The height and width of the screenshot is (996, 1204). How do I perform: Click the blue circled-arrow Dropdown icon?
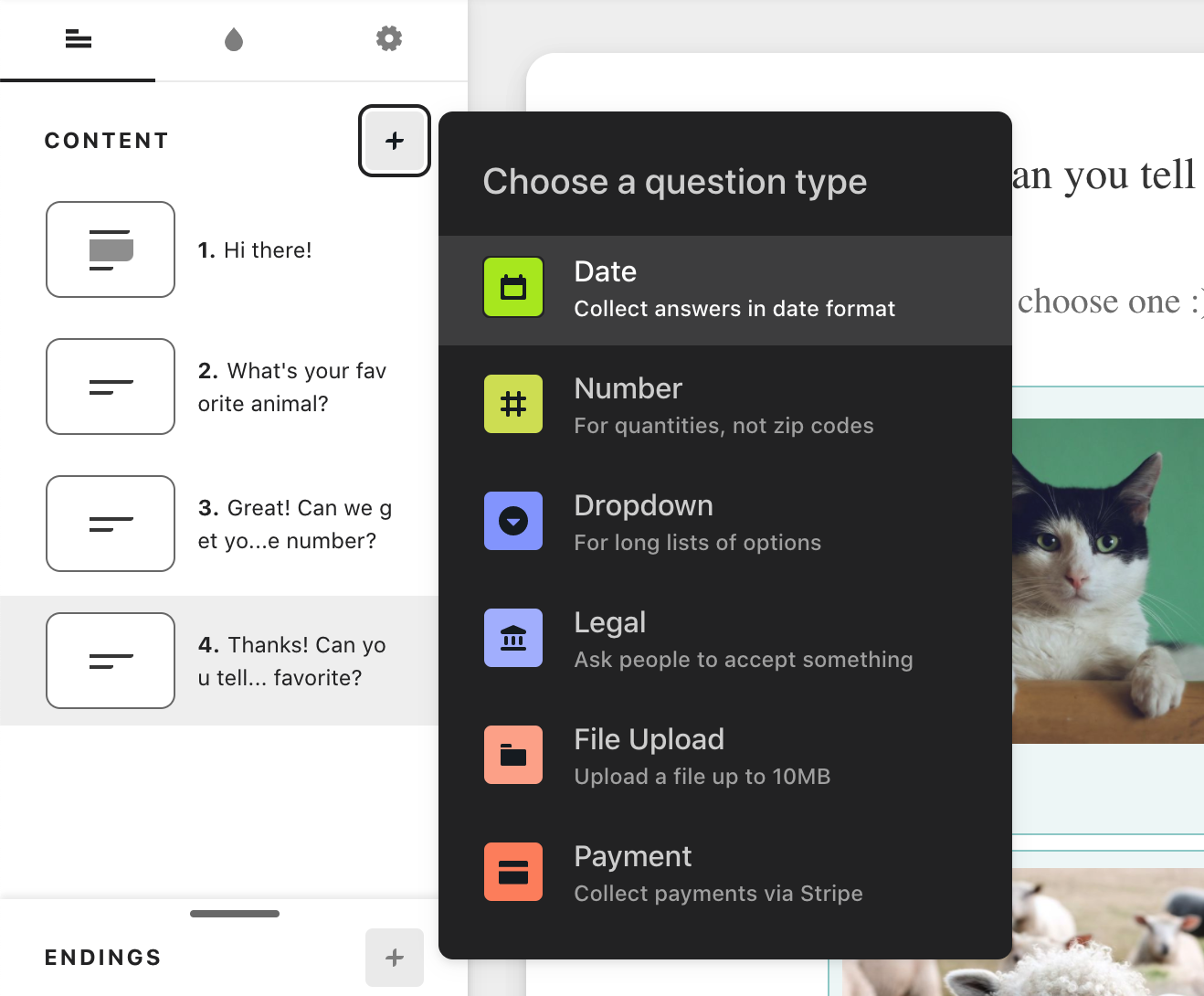point(513,521)
